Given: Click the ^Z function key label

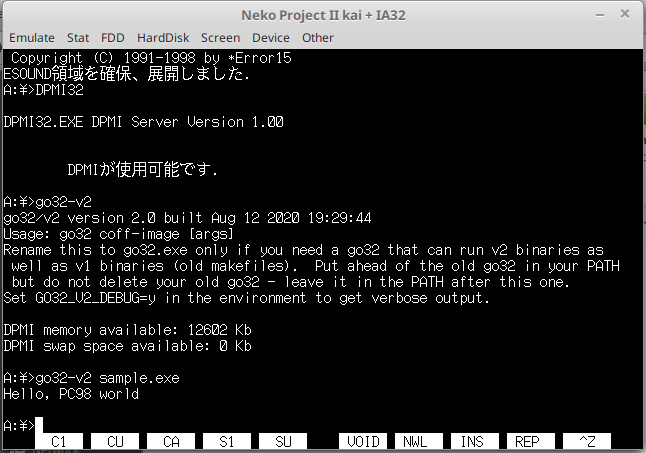Looking at the screenshot, I should click(x=586, y=440).
